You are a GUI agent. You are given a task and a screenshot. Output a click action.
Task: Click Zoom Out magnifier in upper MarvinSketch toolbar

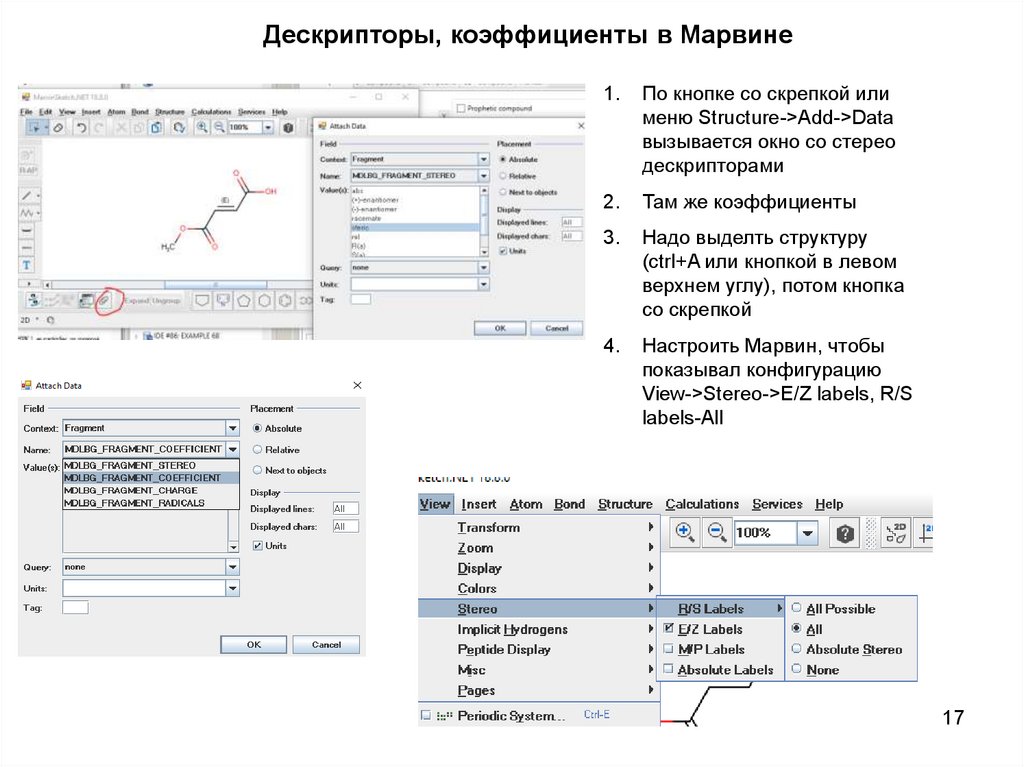coord(219,127)
